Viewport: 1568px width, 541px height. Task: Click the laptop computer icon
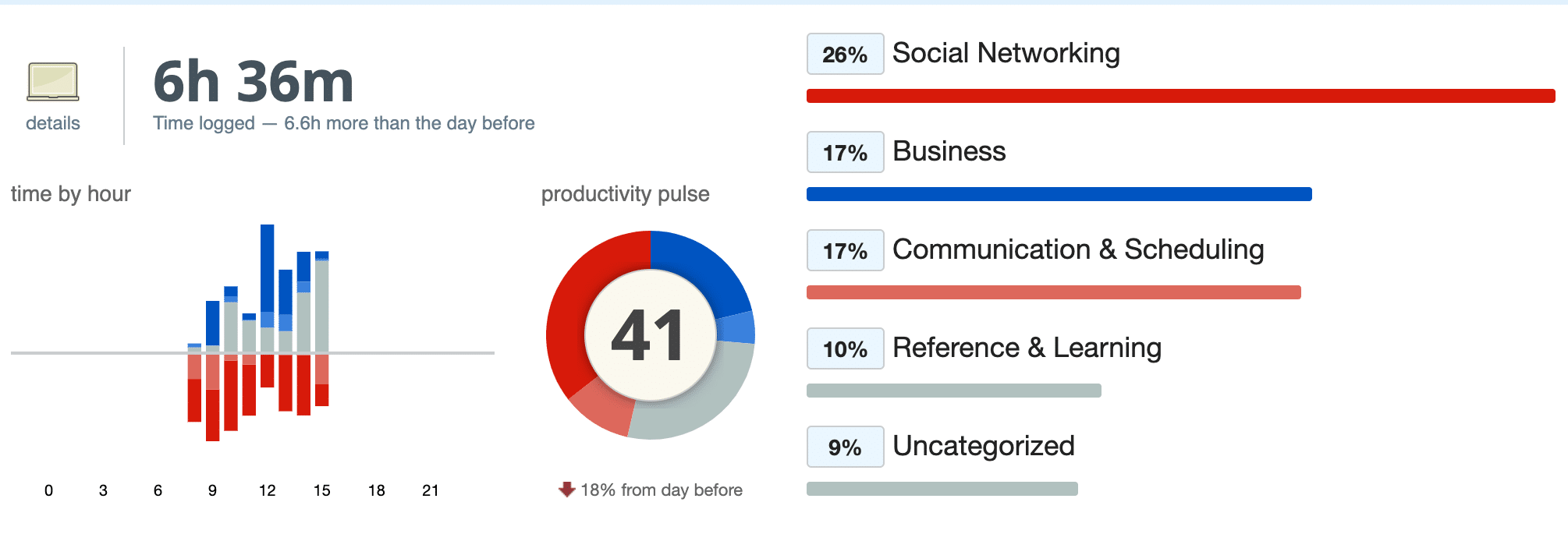coord(52,82)
